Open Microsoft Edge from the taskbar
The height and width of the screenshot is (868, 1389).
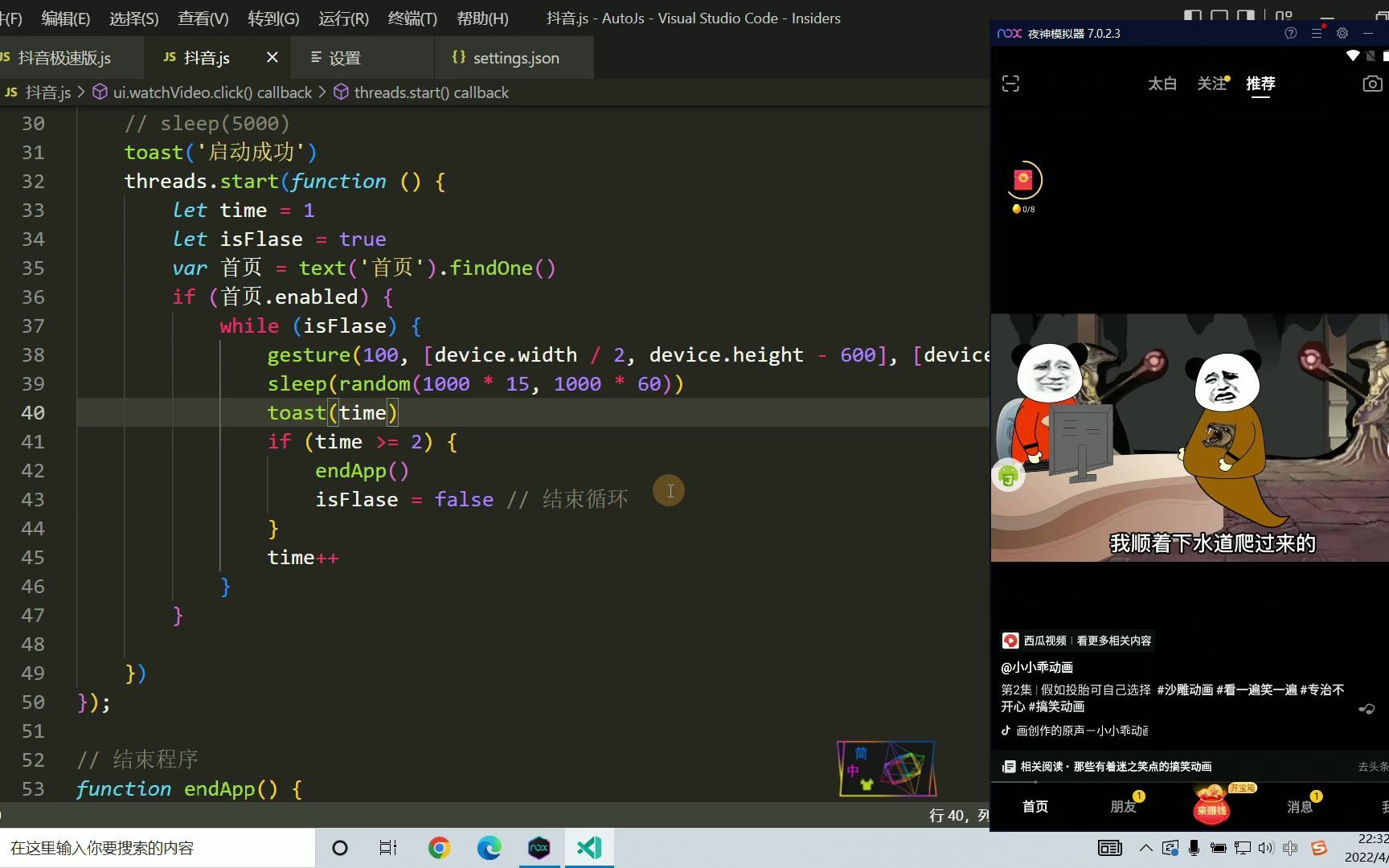click(489, 848)
